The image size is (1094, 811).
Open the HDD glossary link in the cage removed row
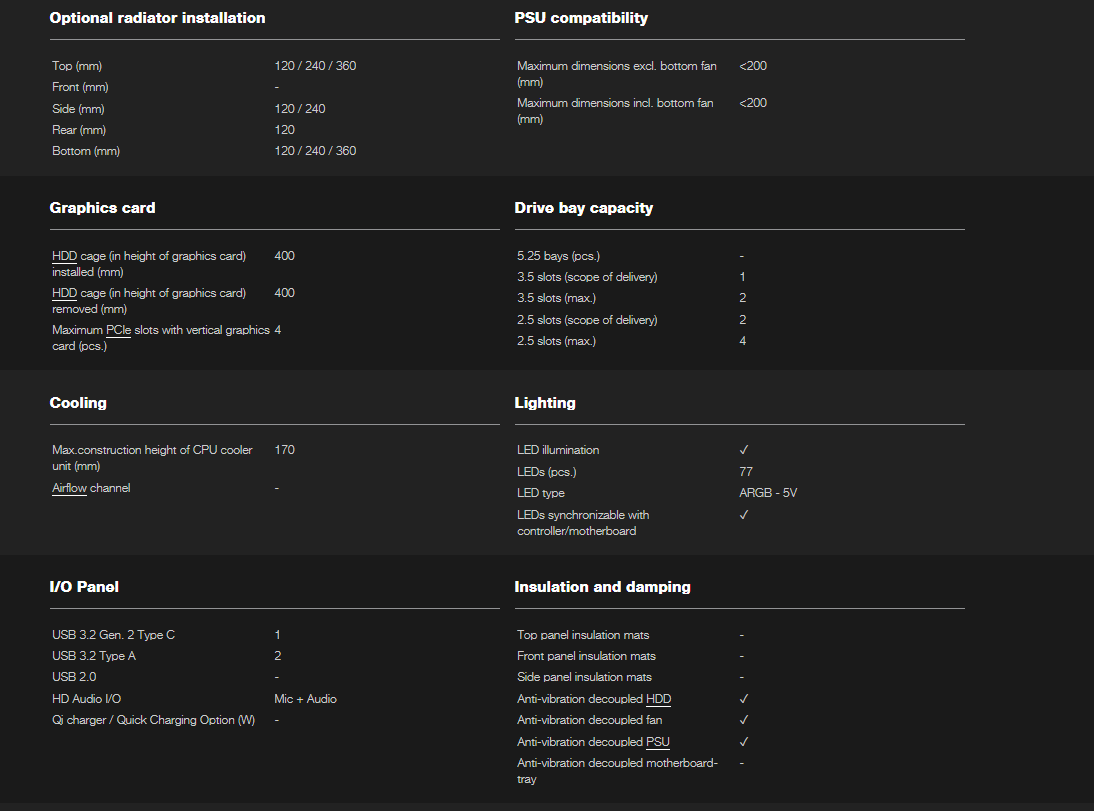64,293
